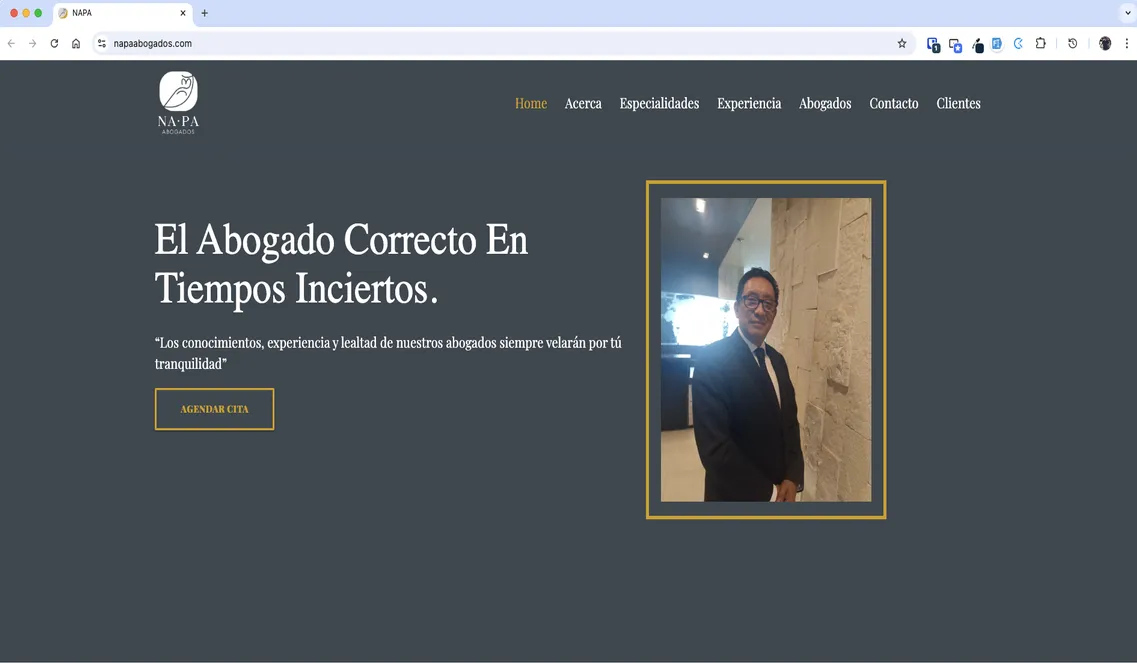Click the quote beginning Los conocimientos, experiencia
This screenshot has width=1137, height=663.
coord(388,353)
